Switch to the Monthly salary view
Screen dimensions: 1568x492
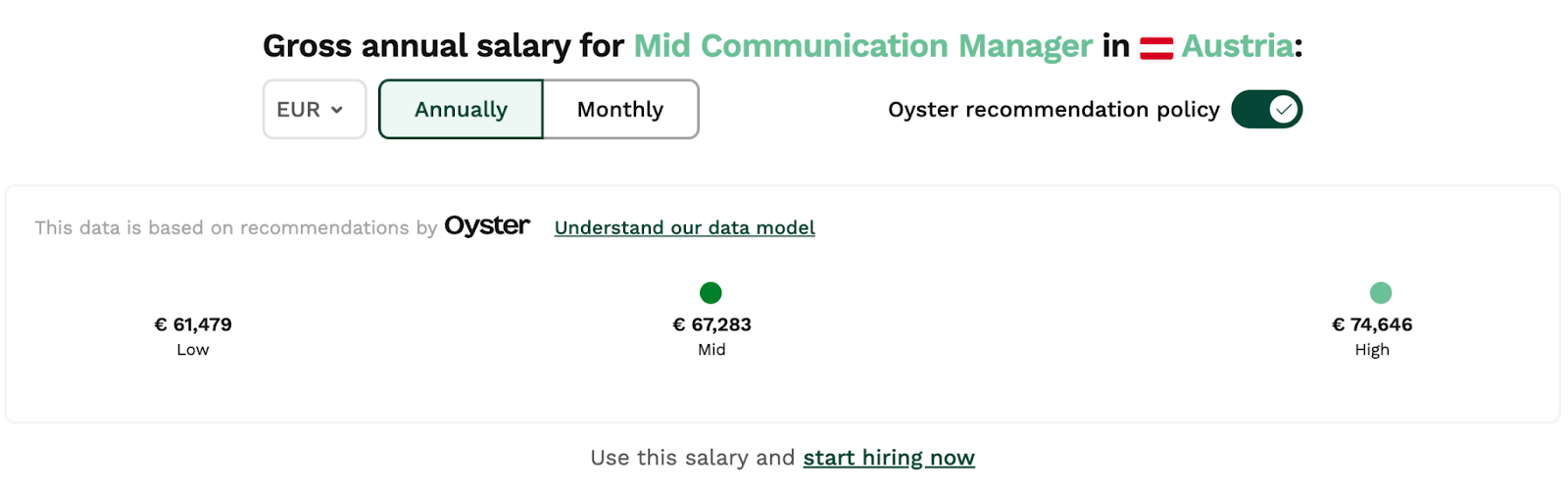point(620,110)
